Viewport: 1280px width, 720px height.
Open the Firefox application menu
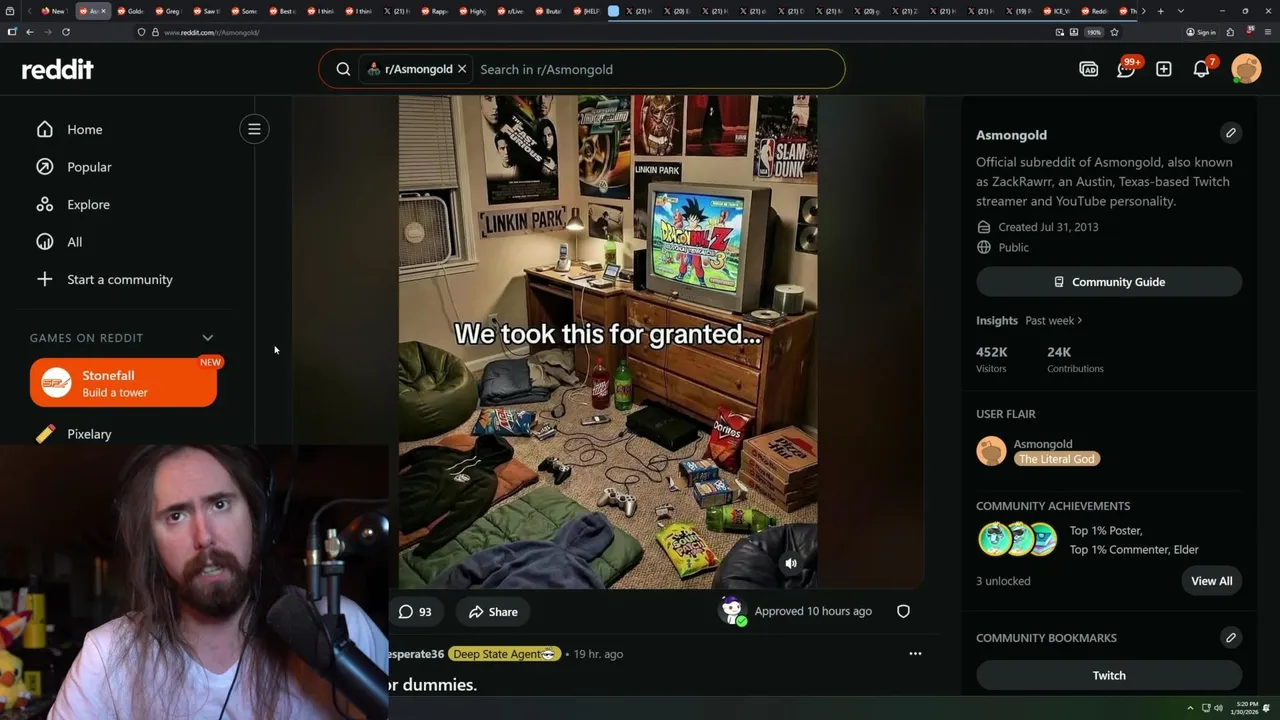pos(1268,32)
